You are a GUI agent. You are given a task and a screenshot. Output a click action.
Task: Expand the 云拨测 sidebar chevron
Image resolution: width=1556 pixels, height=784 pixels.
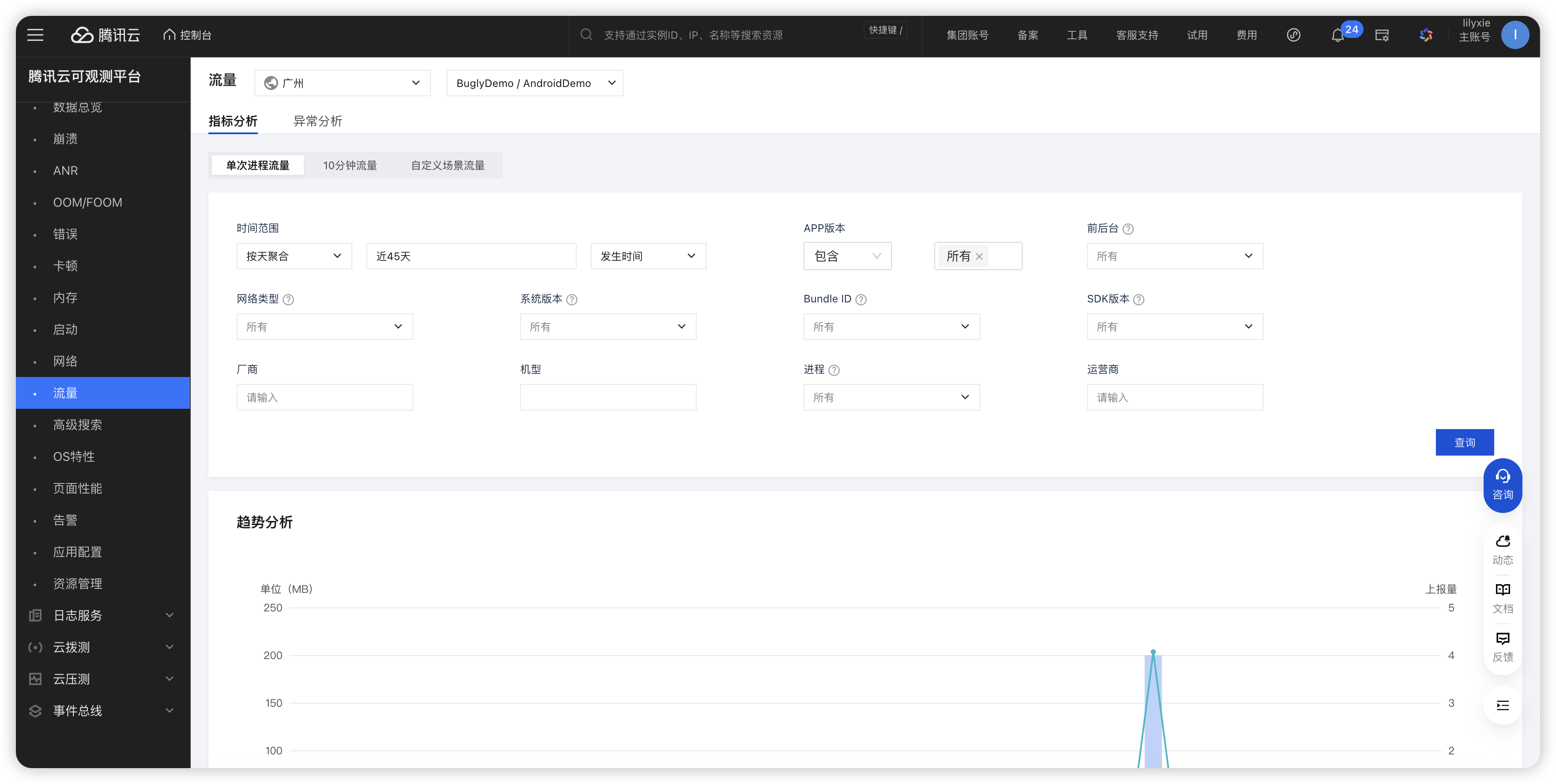(x=170, y=647)
